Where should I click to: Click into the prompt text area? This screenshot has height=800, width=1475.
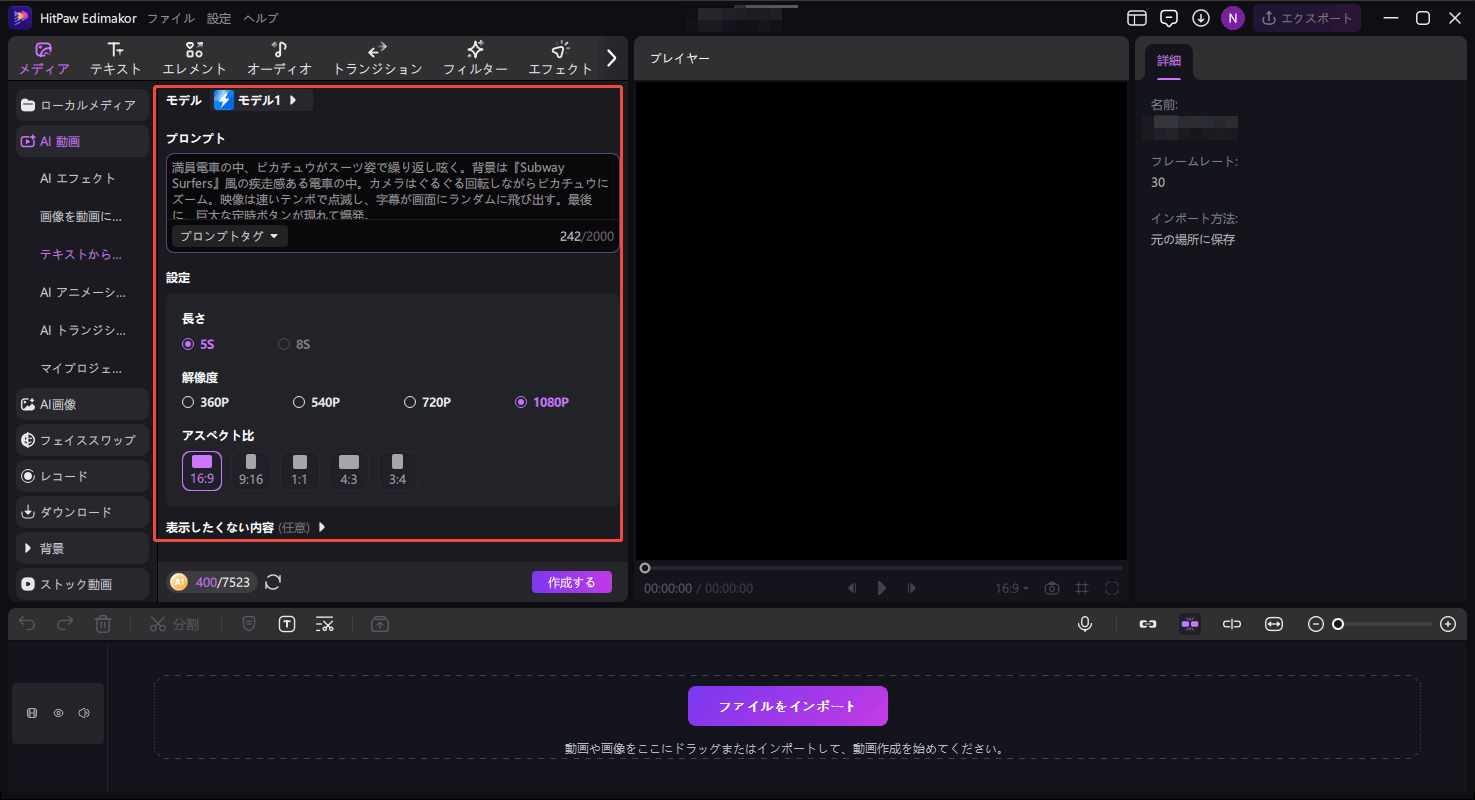click(x=392, y=187)
